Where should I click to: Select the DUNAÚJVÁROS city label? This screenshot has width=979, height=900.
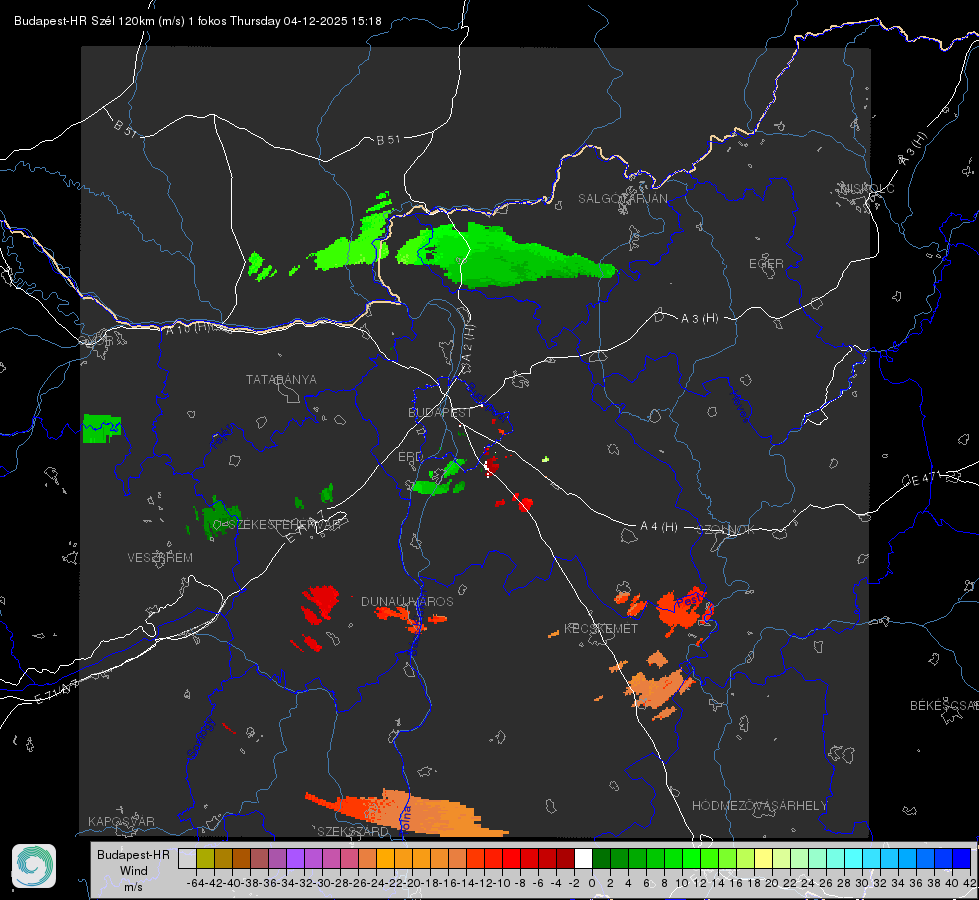407,601
